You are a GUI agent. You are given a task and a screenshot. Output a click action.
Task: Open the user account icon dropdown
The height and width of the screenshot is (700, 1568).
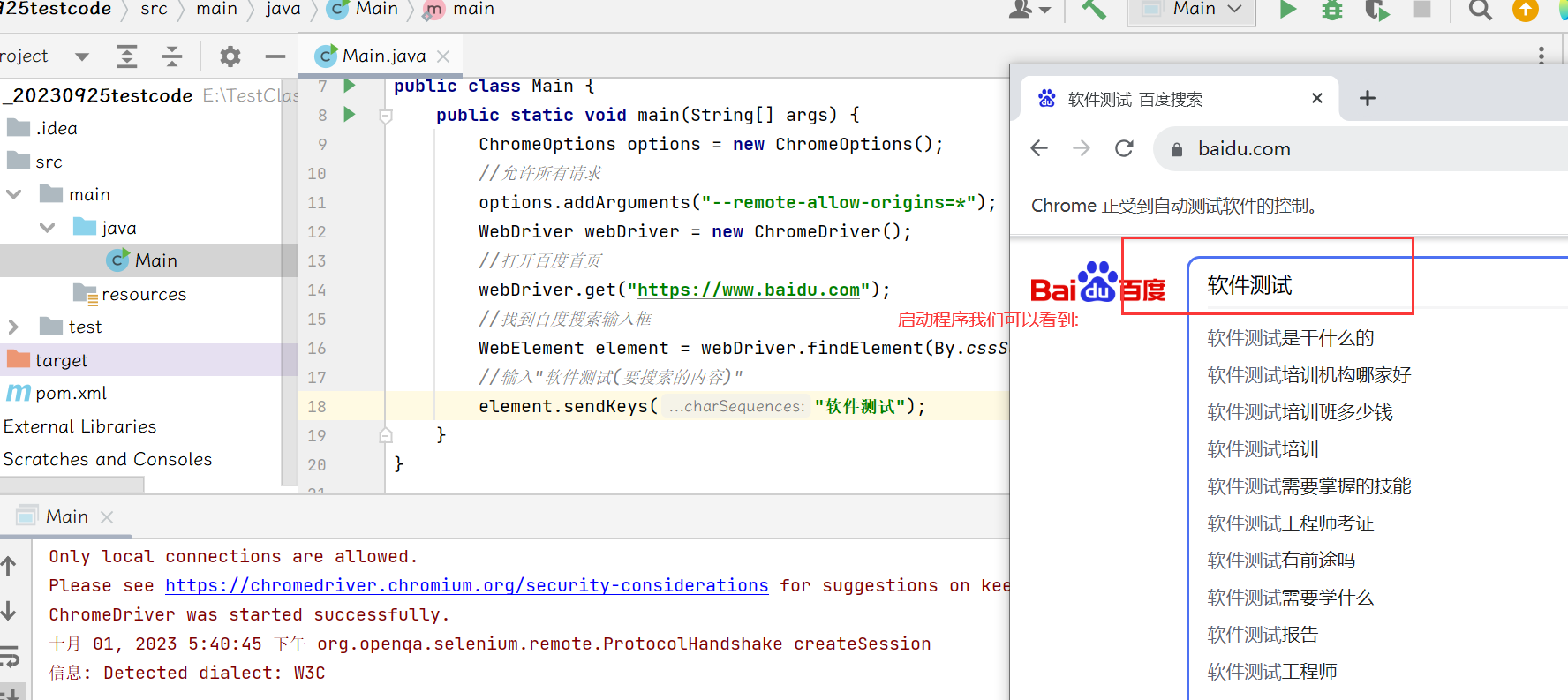1029,9
